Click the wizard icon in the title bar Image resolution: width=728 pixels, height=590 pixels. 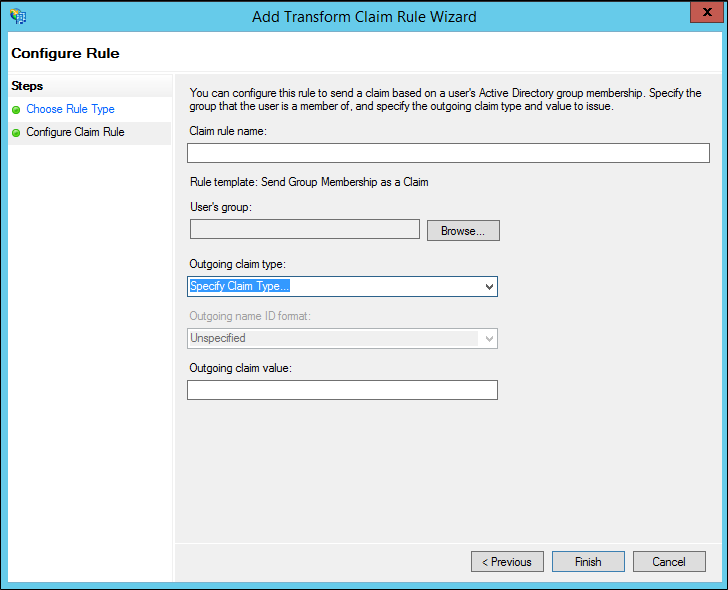point(17,16)
